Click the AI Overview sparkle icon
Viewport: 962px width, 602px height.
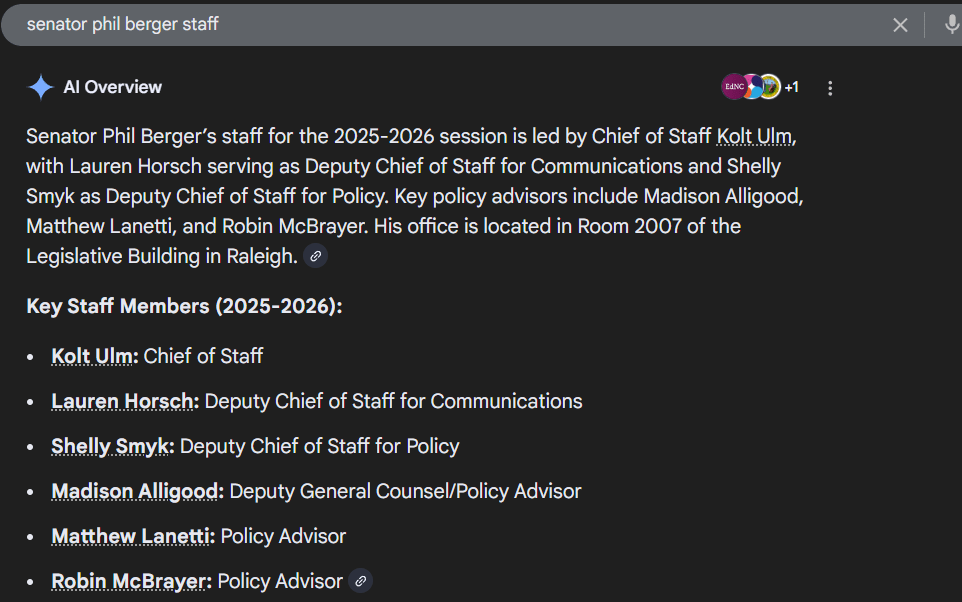pos(41,88)
